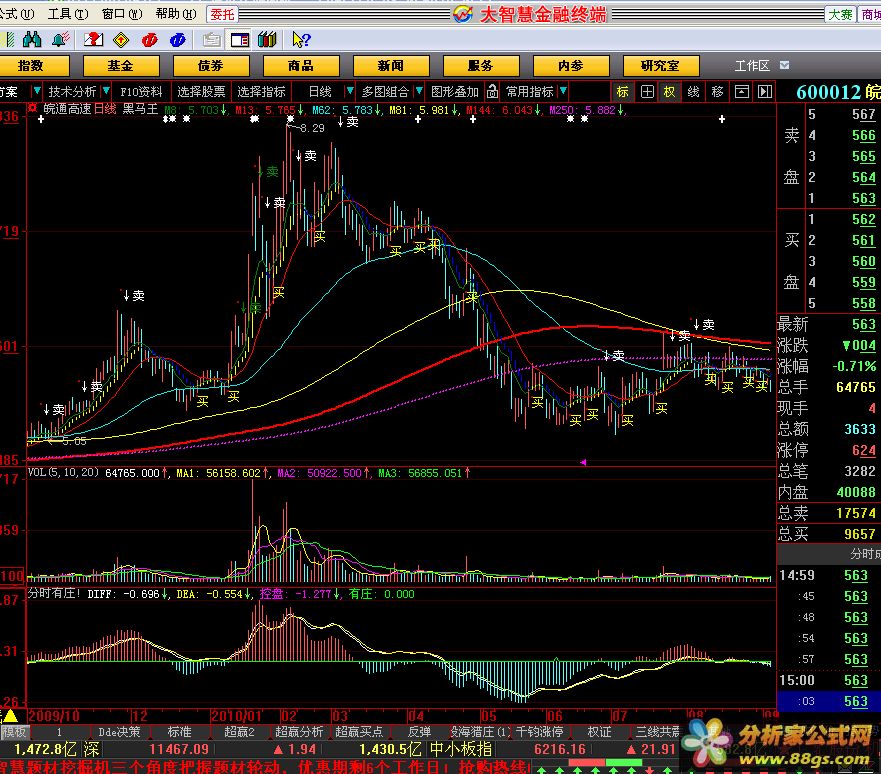This screenshot has height=774, width=881.
Task: Toggle the crosshair grid icon
Action: [647, 92]
